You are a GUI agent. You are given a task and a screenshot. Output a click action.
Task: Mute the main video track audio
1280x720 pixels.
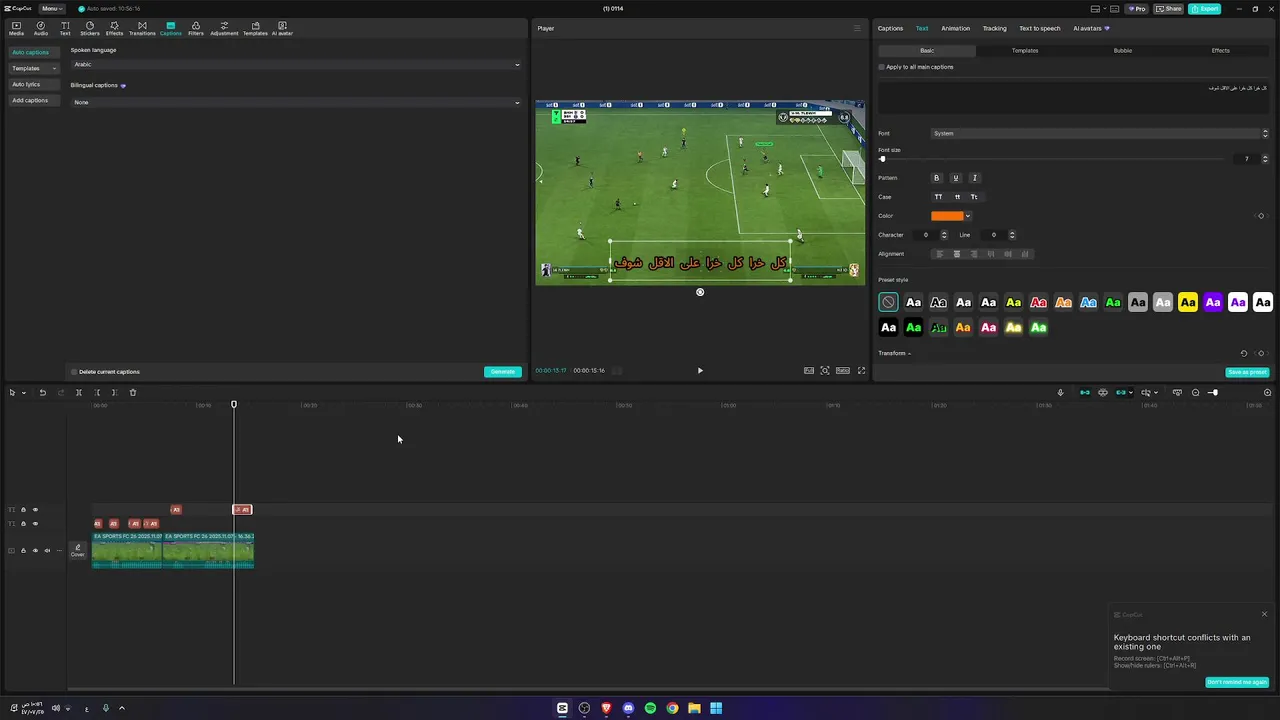tap(47, 550)
